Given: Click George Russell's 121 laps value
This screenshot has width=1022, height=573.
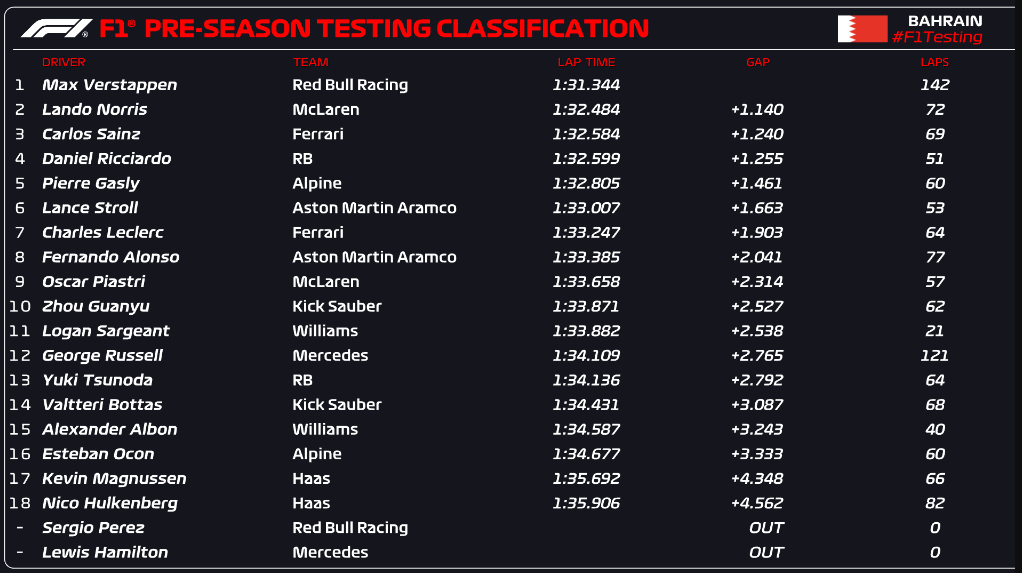Looking at the screenshot, I should [x=934, y=355].
